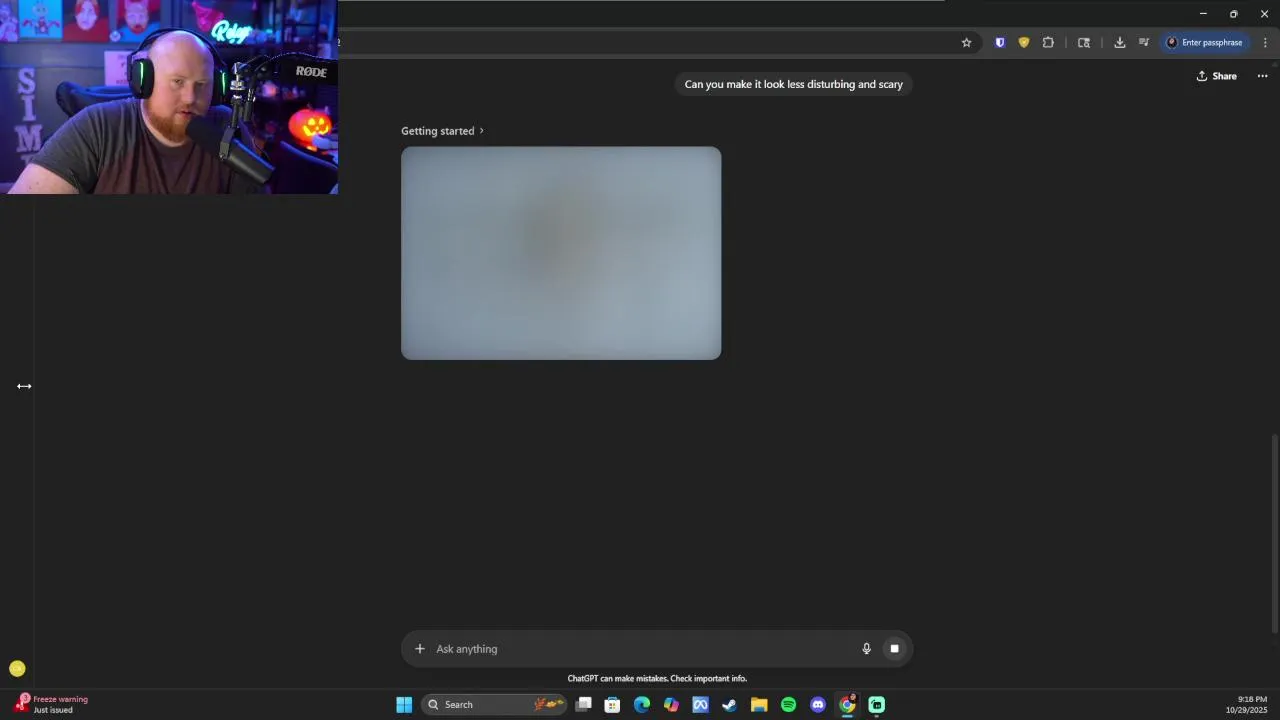Open File Explorer from the taskbar

coord(759,705)
